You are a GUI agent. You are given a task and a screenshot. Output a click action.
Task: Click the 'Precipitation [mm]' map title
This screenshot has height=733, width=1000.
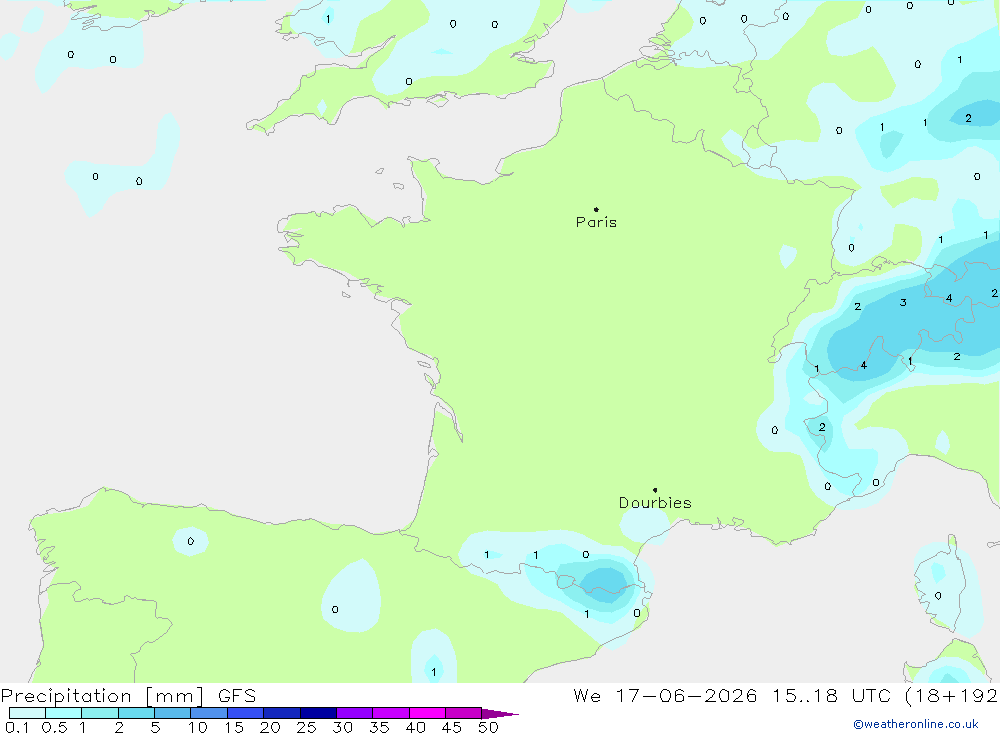coord(103,696)
